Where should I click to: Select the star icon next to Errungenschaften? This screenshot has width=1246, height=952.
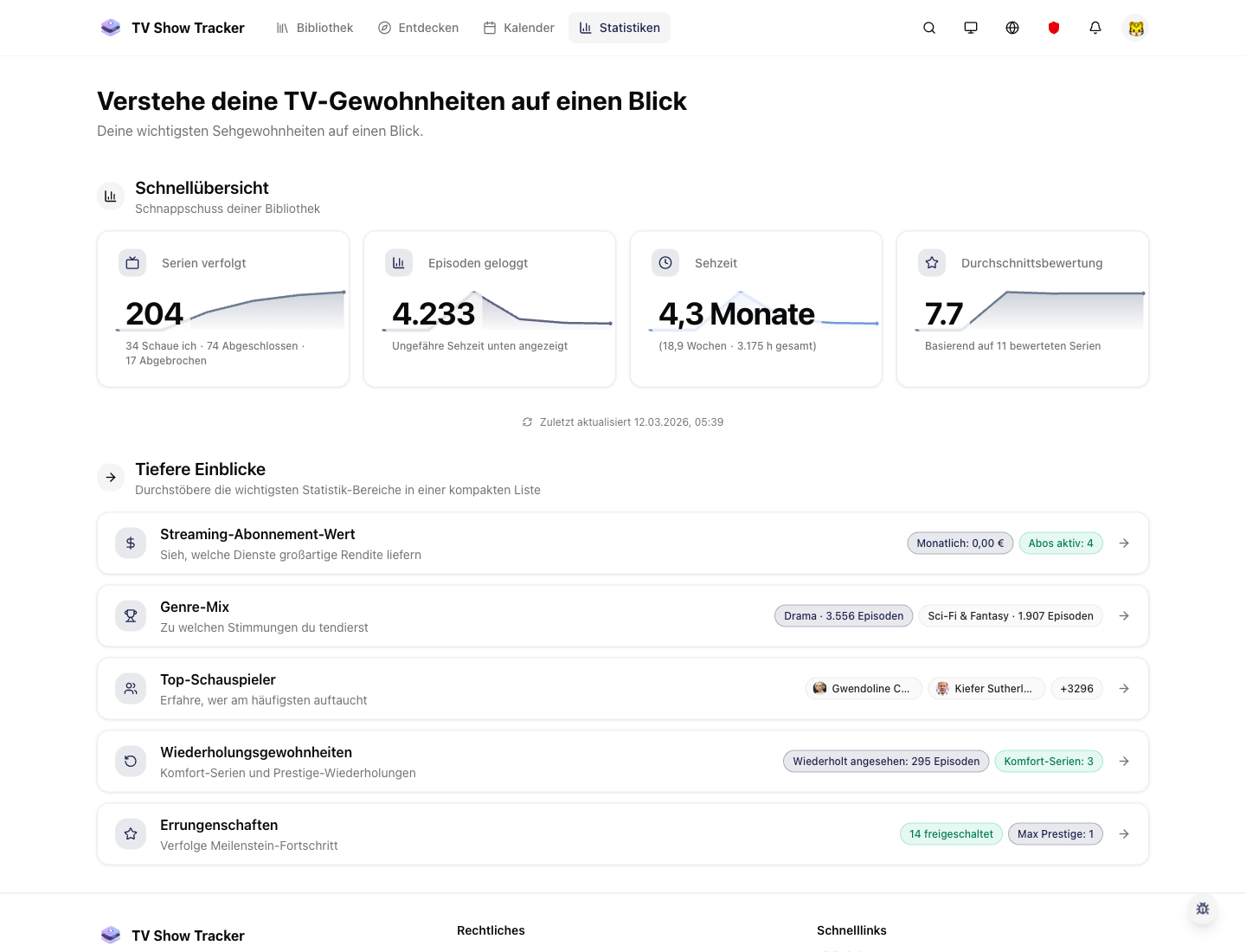[x=131, y=833]
